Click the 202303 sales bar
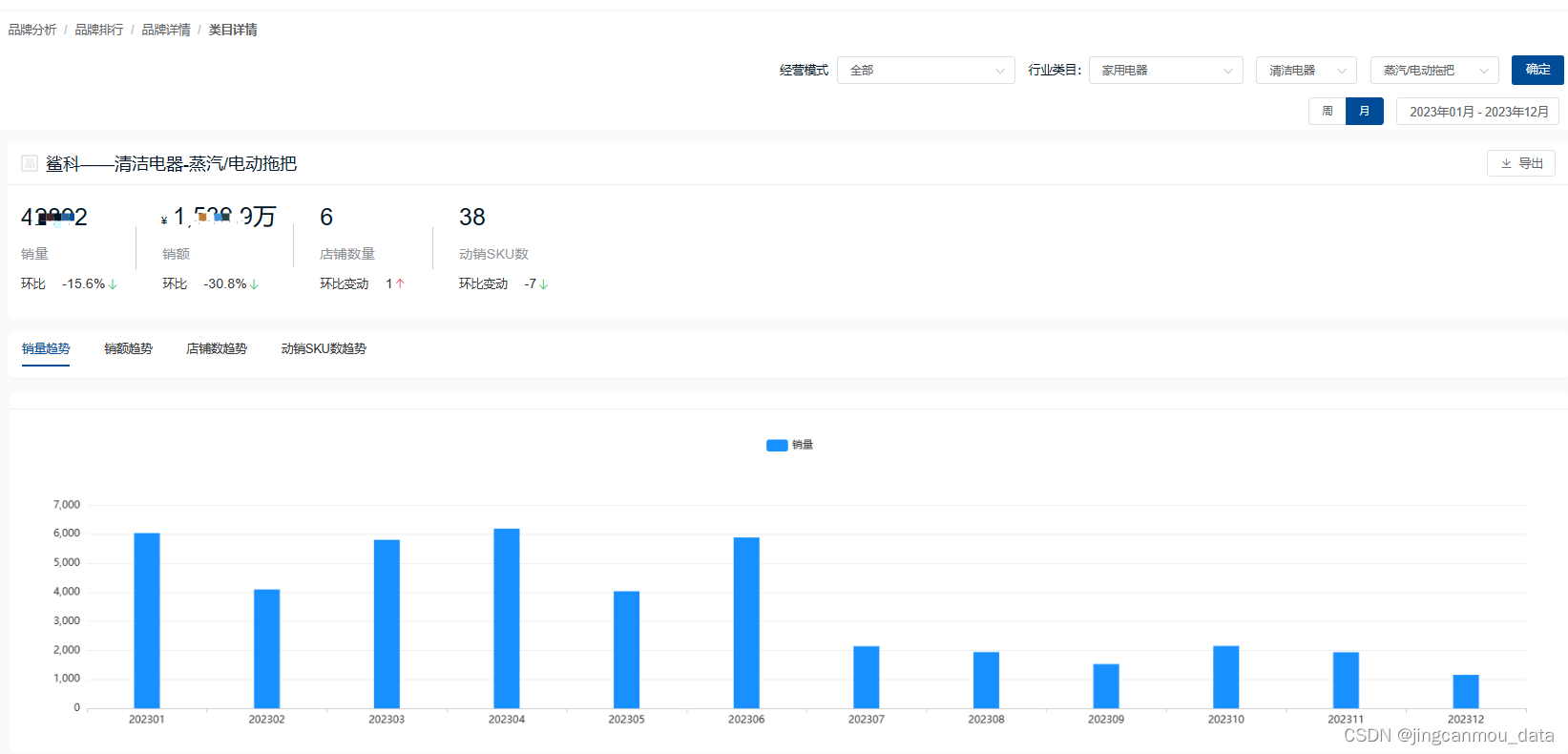 coord(387,624)
